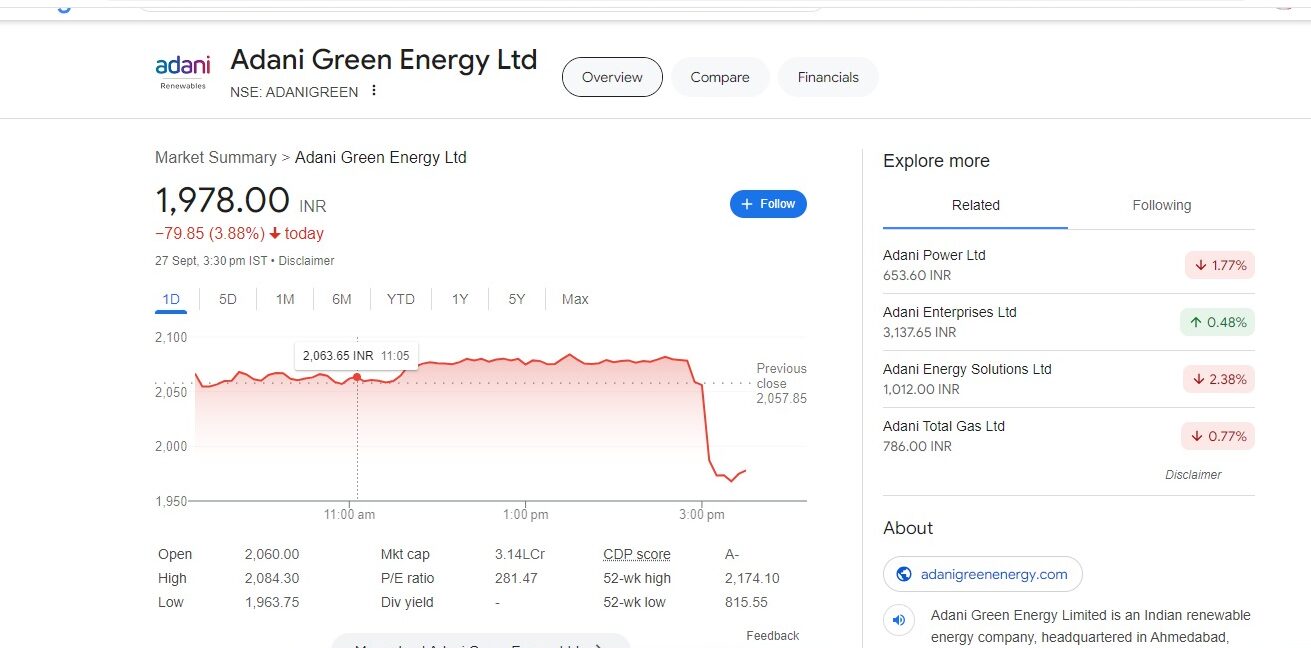Select the Max chart range
This screenshot has height=648, width=1311.
[575, 299]
